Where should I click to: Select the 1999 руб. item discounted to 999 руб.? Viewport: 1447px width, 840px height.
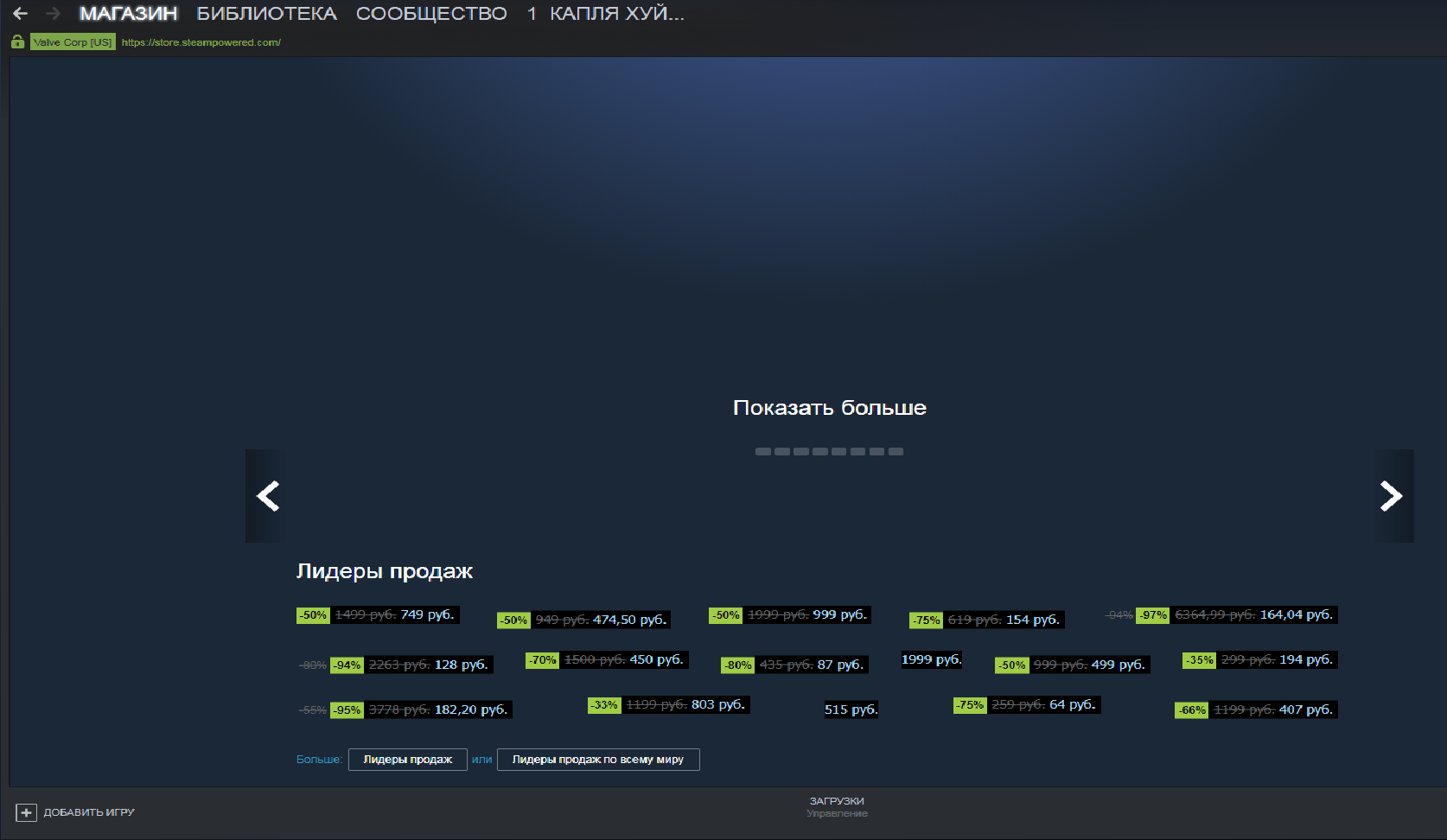[x=790, y=614]
